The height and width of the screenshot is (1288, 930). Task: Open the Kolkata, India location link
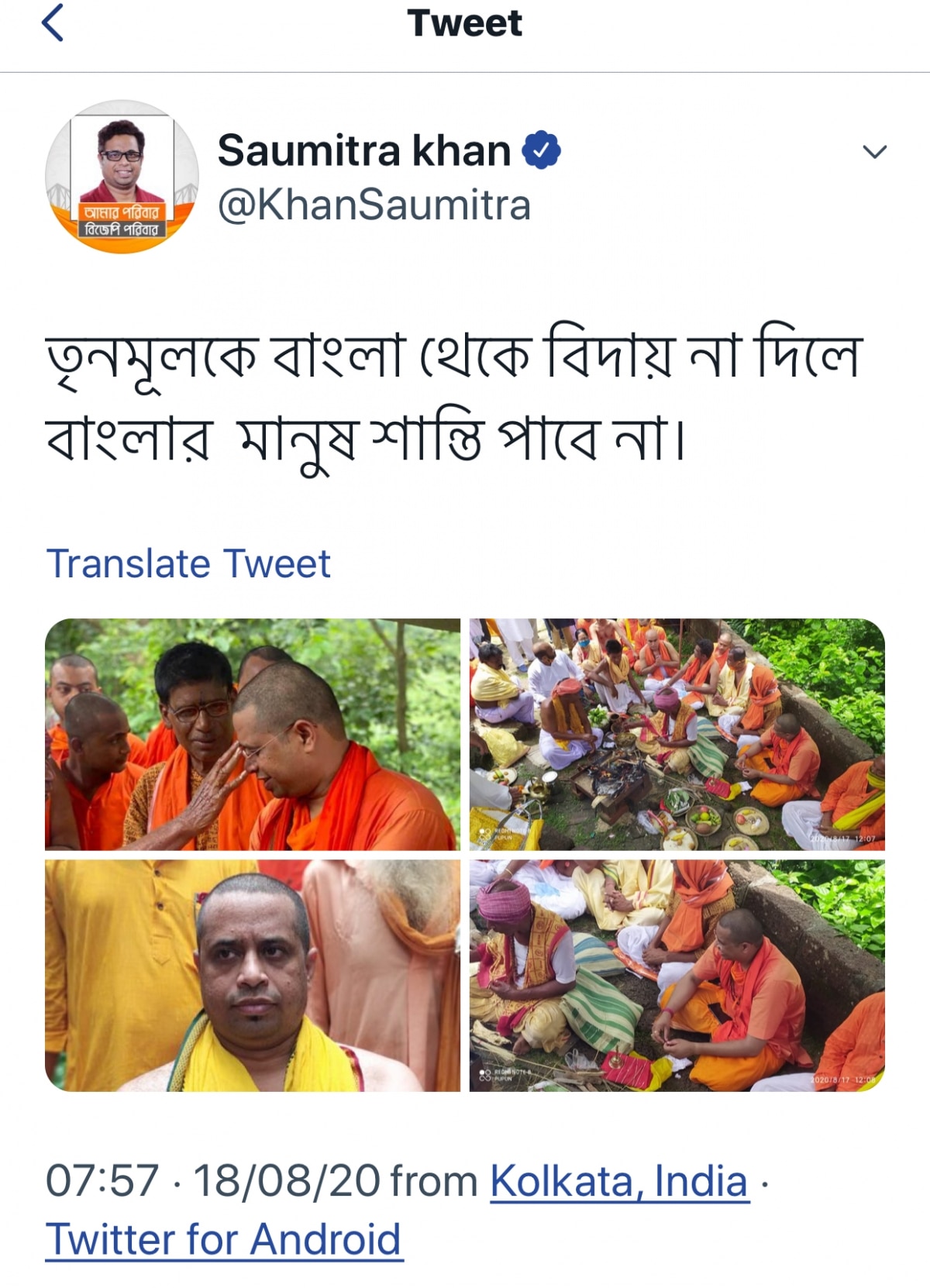pos(619,1182)
